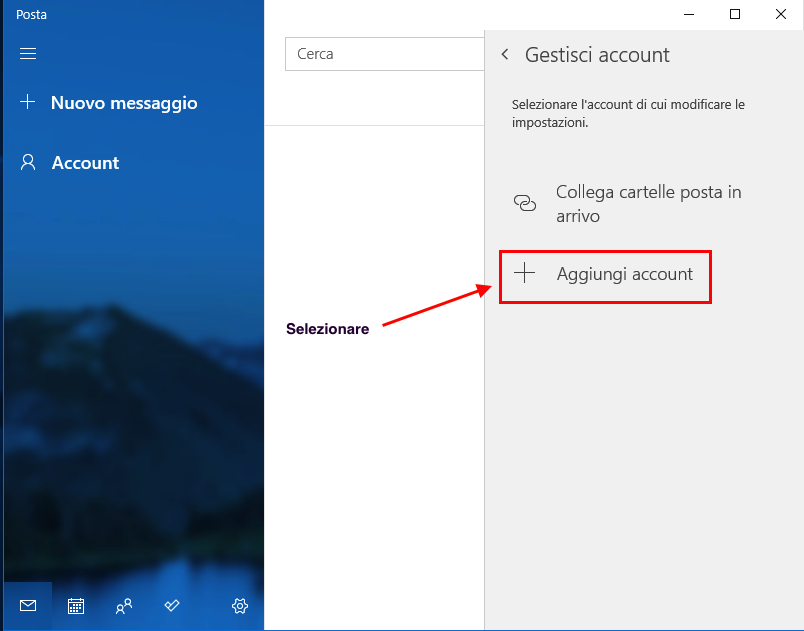Compose a new message via Nuovo messaggio

tap(124, 103)
